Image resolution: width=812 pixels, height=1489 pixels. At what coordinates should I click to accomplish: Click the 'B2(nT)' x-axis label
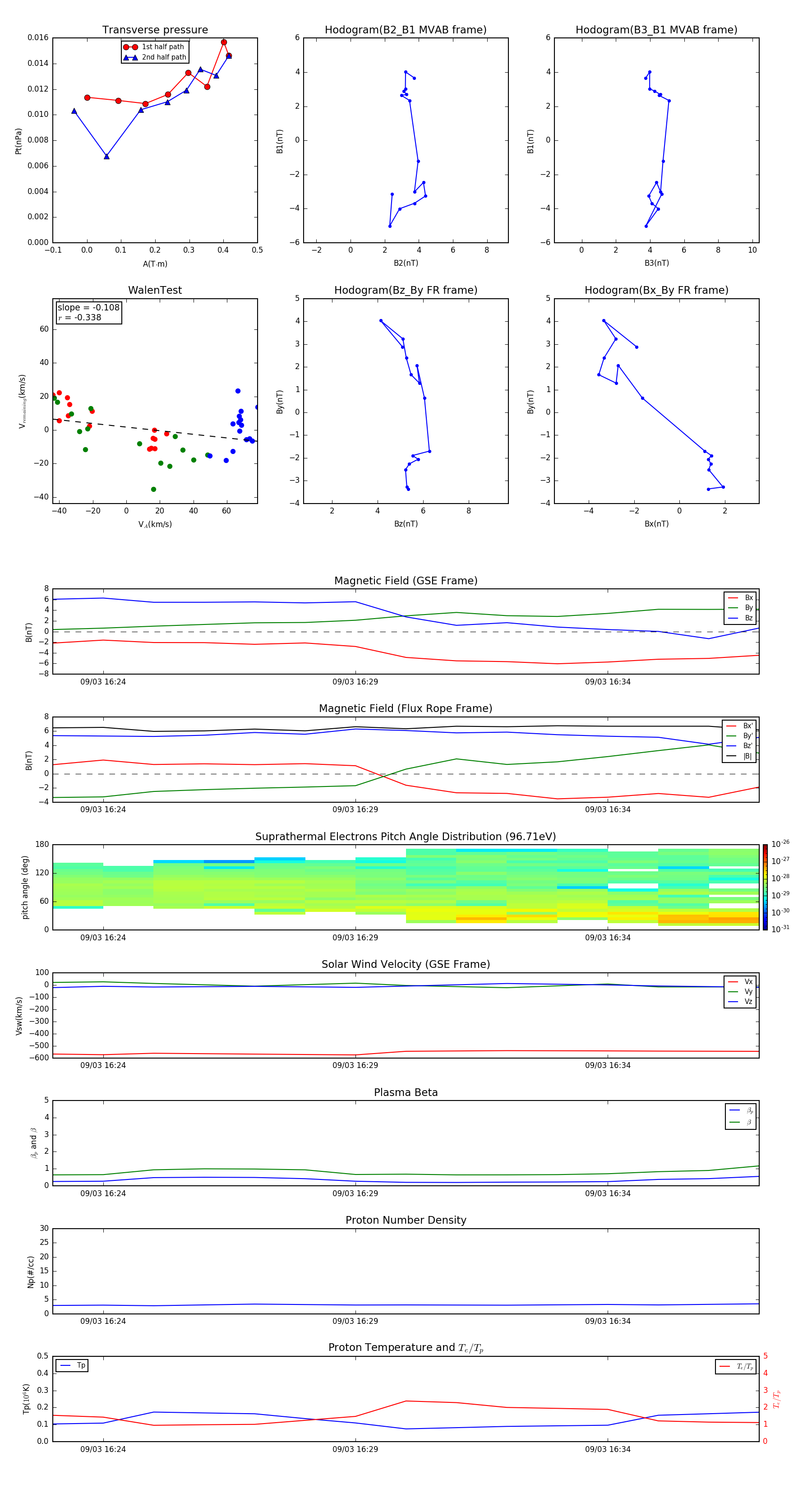point(406,263)
